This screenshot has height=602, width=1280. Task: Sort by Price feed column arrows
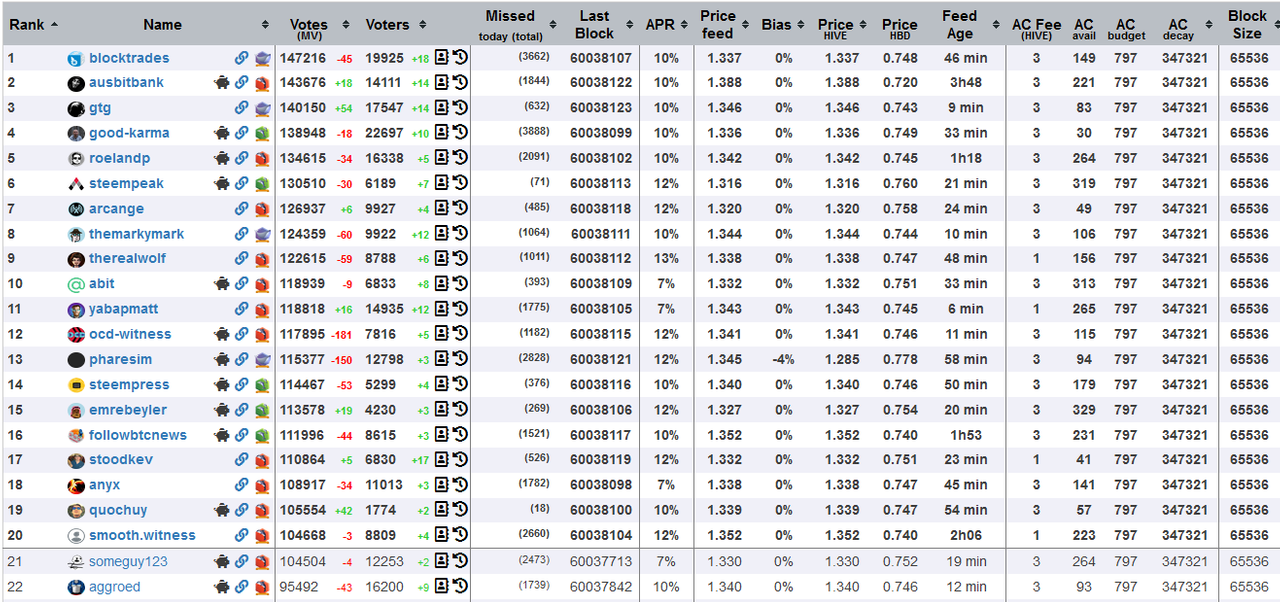pos(746,25)
